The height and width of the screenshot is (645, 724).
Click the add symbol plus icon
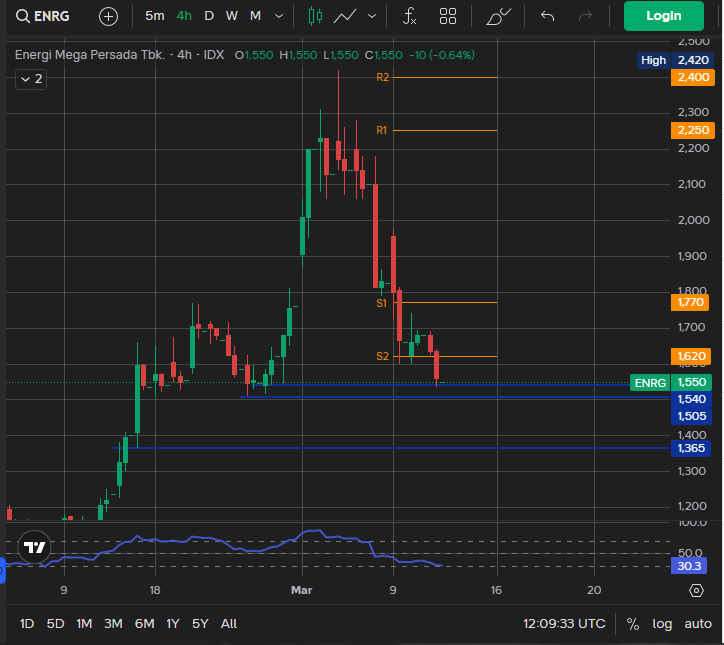(108, 16)
